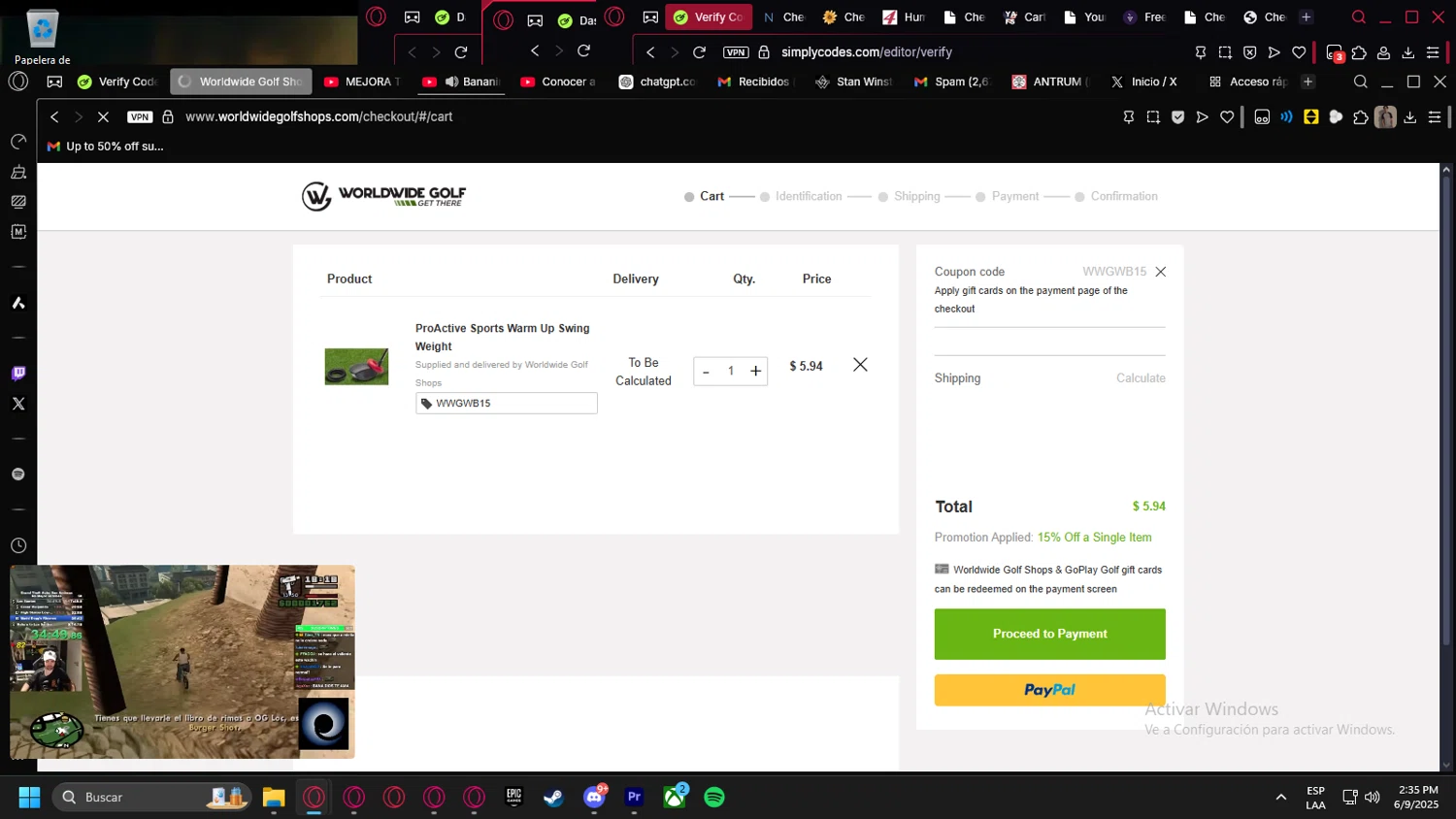
Task: Click the Worldwide Golf logo
Action: point(383,196)
